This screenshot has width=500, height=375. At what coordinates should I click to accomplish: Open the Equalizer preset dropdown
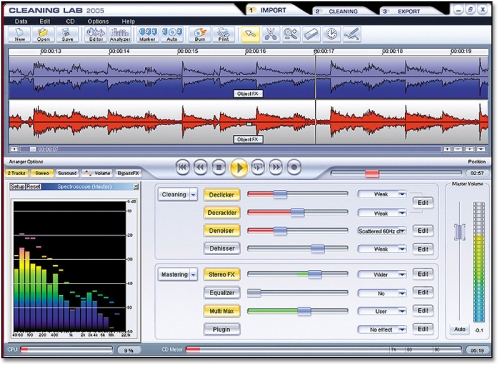pos(382,293)
